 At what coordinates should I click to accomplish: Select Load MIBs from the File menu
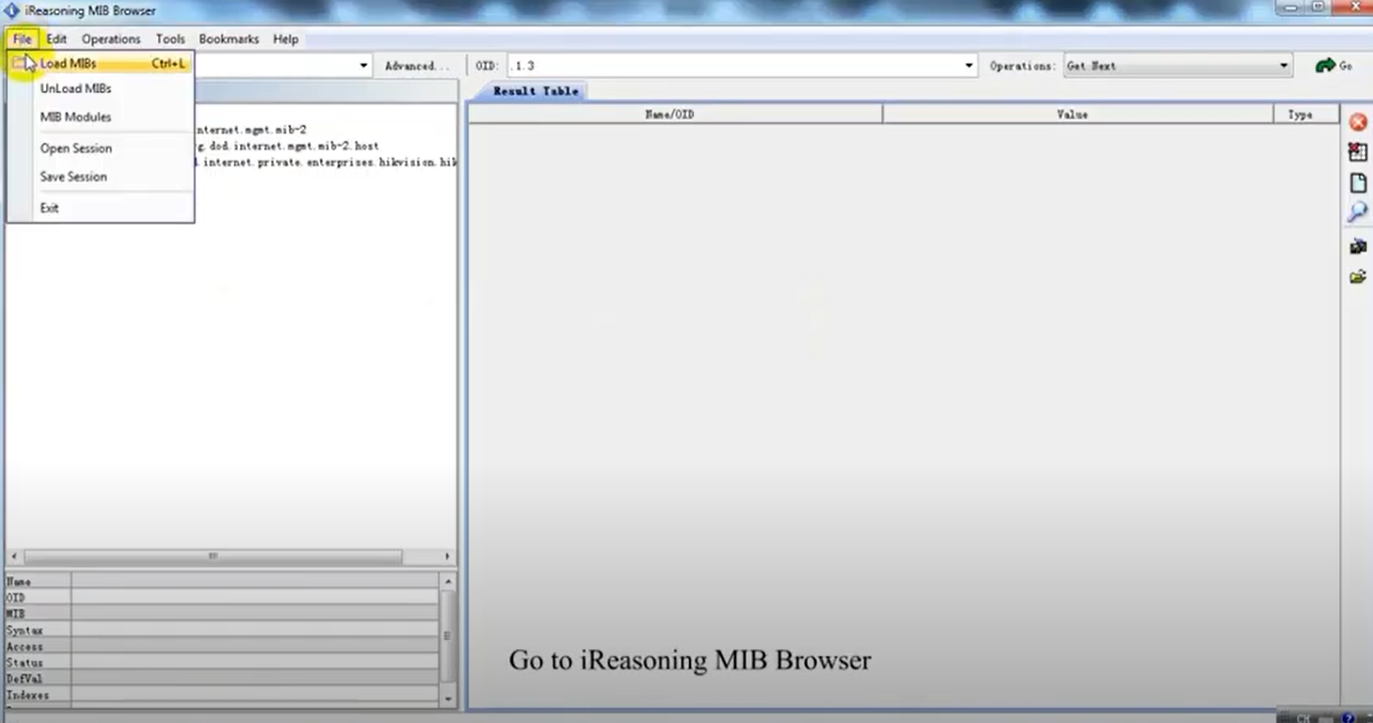click(100, 64)
